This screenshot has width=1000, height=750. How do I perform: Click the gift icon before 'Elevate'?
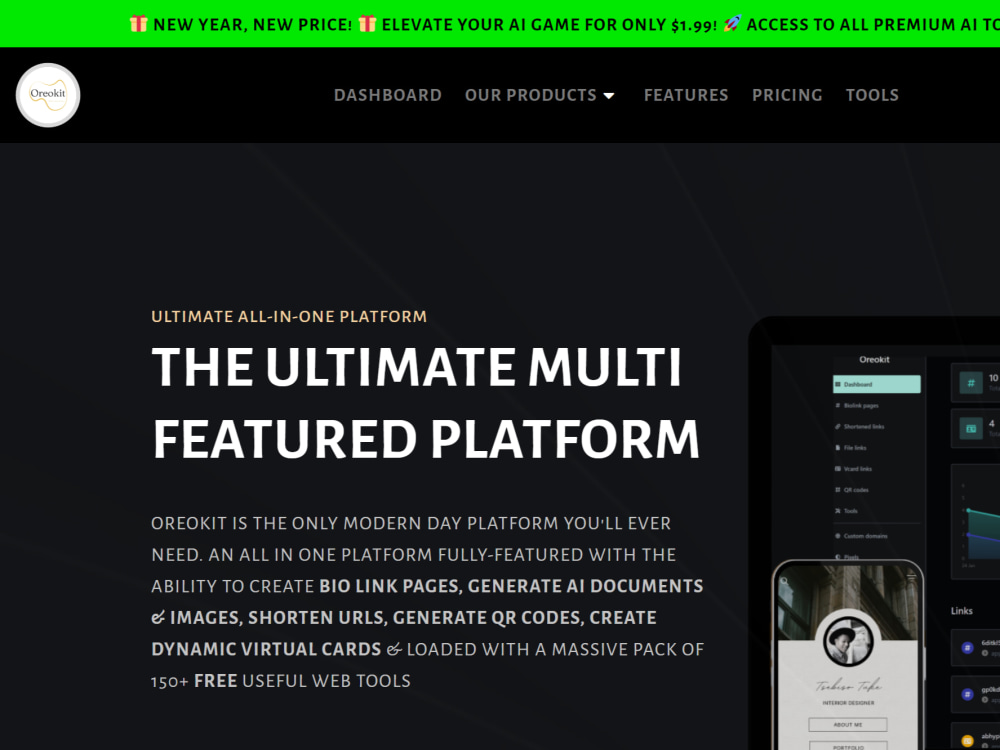(367, 24)
